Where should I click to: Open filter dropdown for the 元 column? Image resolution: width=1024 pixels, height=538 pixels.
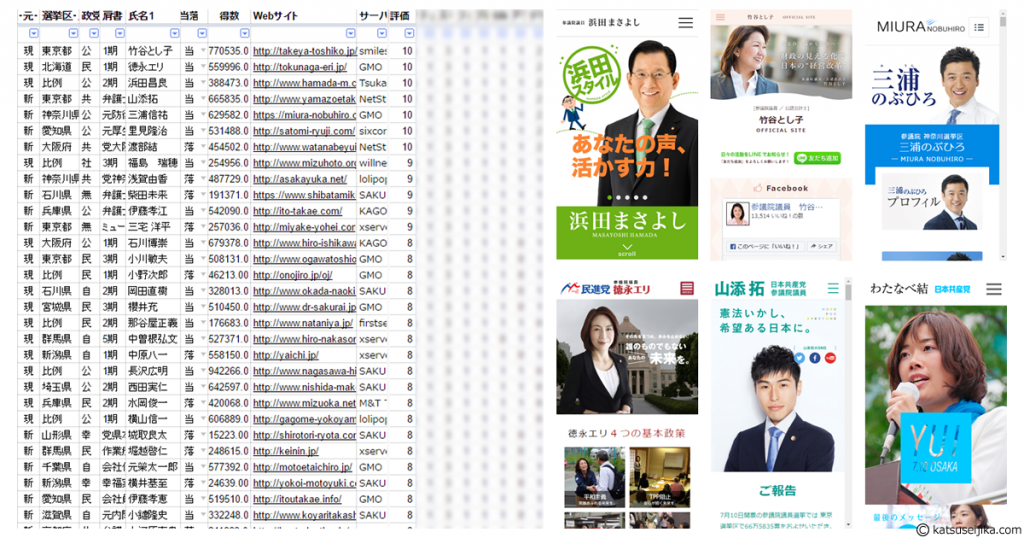click(x=33, y=33)
